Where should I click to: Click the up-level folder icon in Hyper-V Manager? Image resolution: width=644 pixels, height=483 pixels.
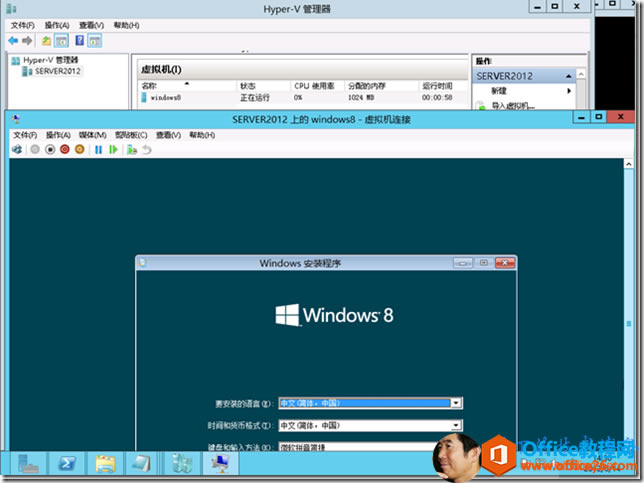46,41
